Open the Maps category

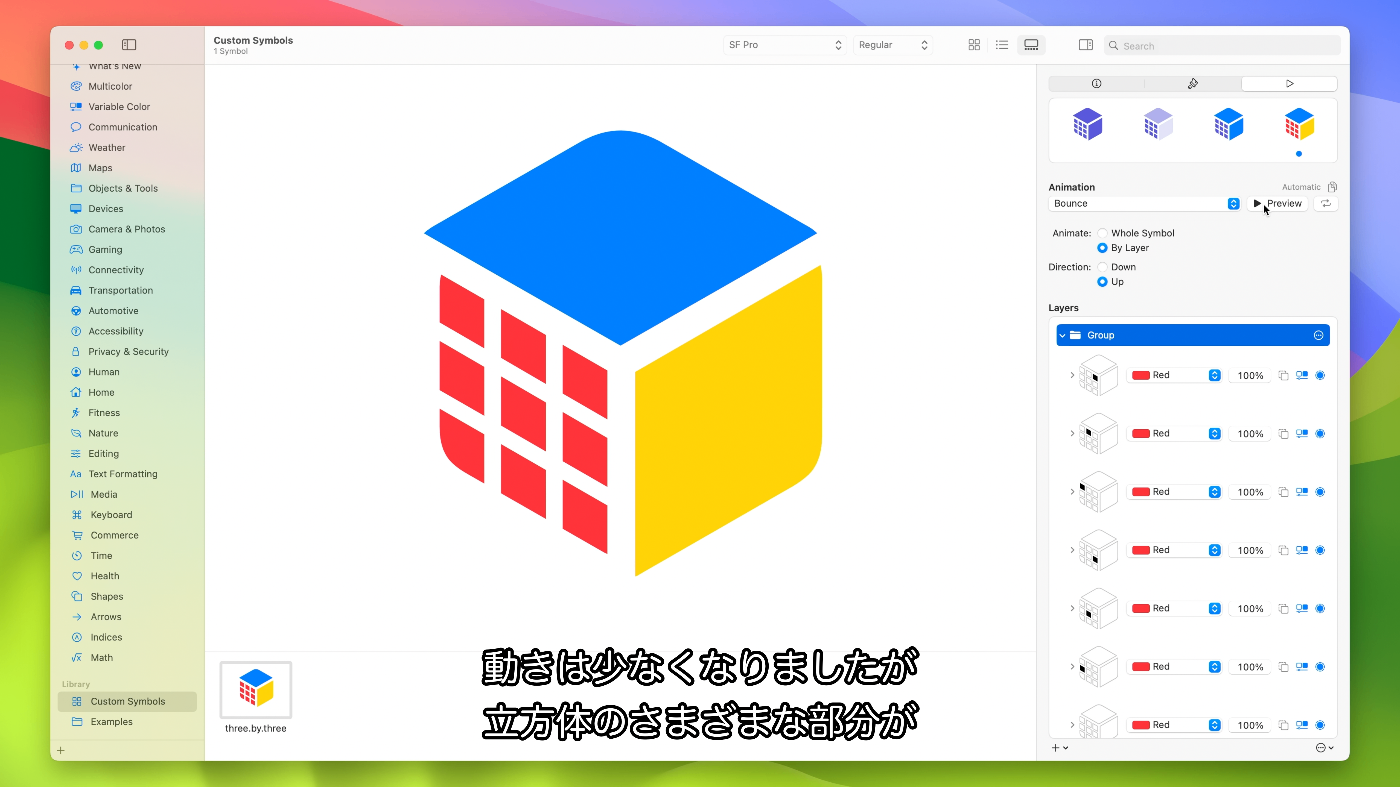(x=100, y=168)
